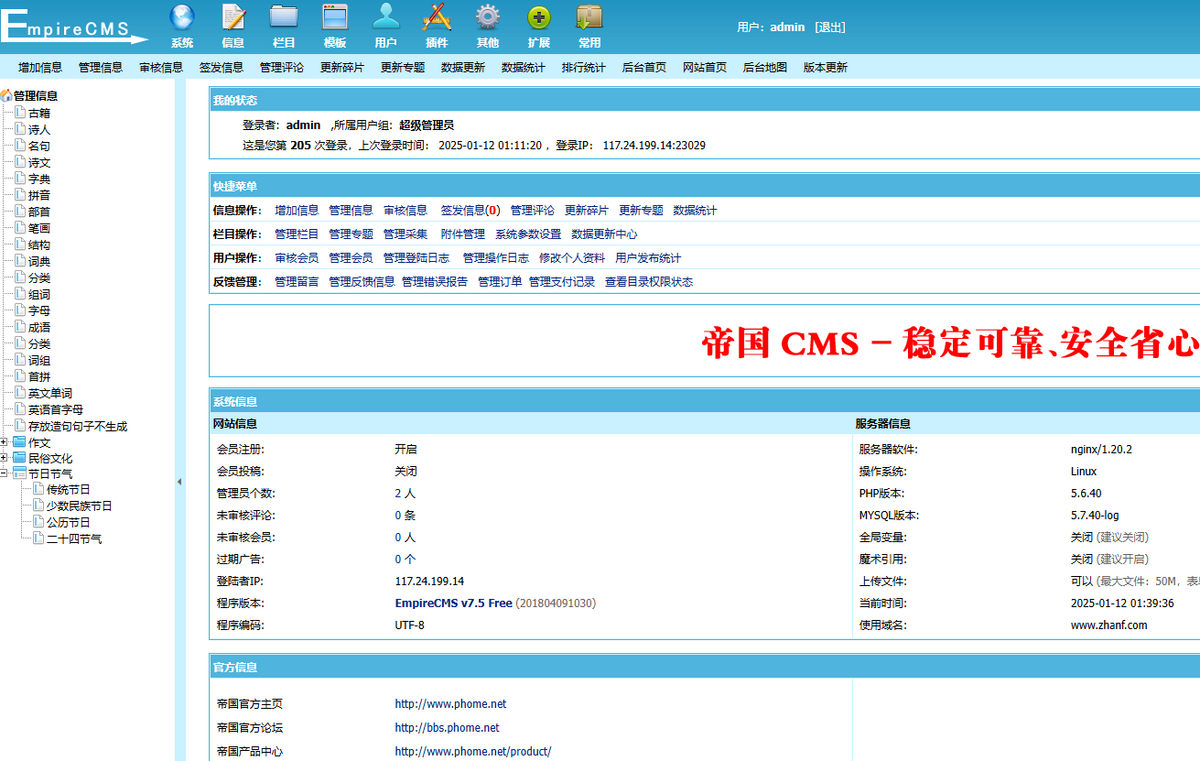Open 管理支付记录 quick link
The width and height of the screenshot is (1200, 761).
click(x=562, y=282)
